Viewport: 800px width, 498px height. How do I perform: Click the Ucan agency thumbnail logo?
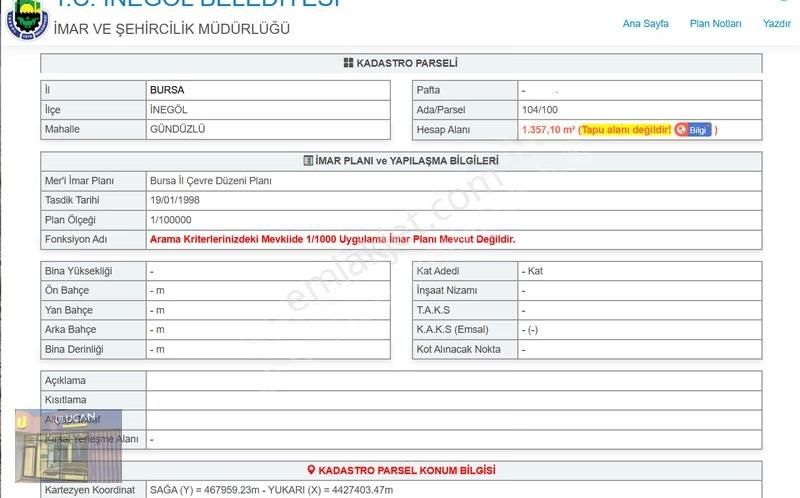click(68, 445)
